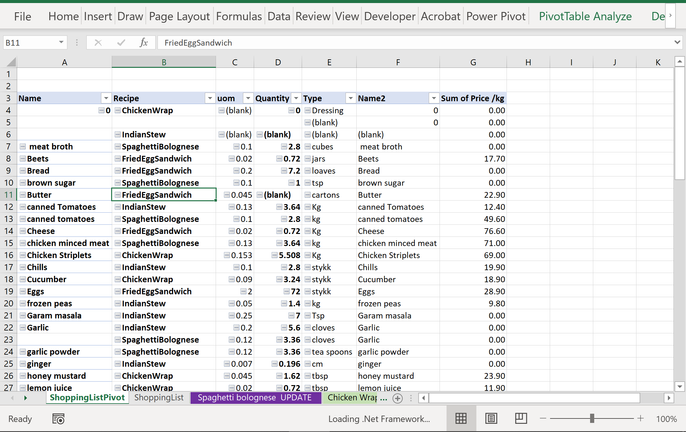Open the Name column filter dropdown

[105, 98]
